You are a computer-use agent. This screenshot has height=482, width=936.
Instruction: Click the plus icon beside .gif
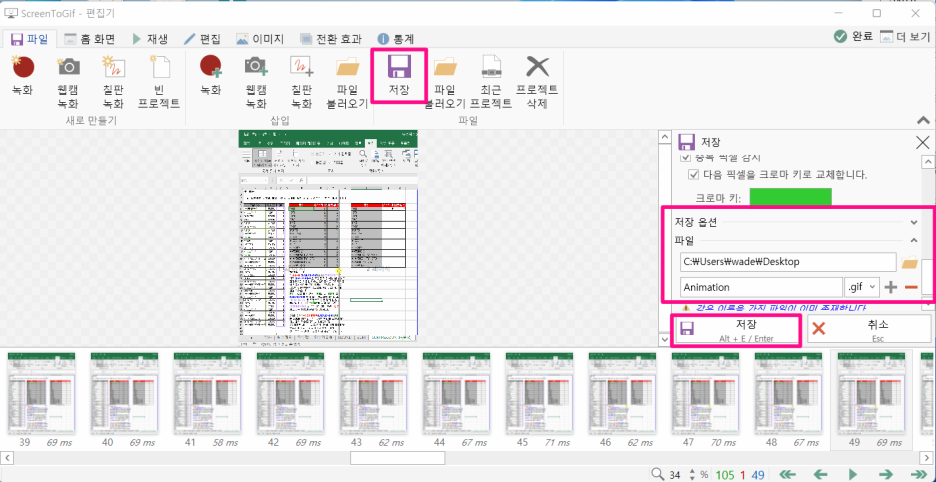coord(891,287)
